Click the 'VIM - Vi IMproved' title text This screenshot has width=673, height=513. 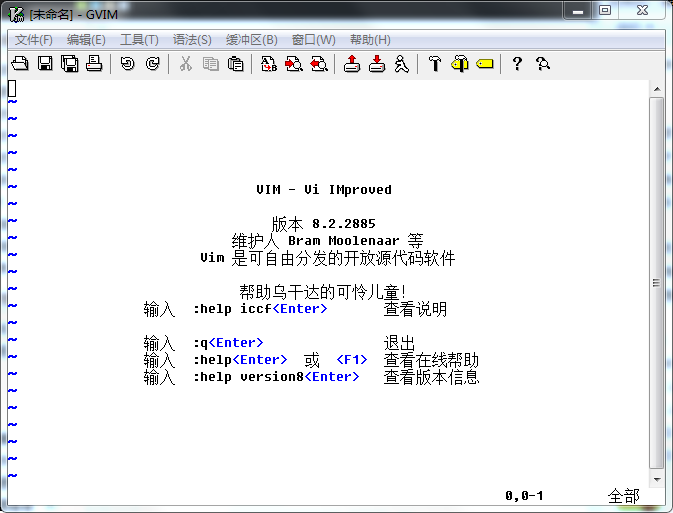324,189
